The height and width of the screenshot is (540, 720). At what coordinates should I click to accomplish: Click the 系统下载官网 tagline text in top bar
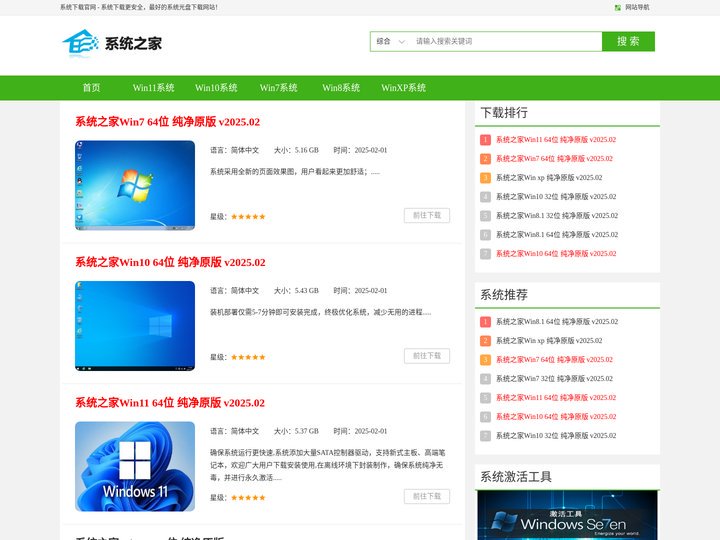(139, 7)
